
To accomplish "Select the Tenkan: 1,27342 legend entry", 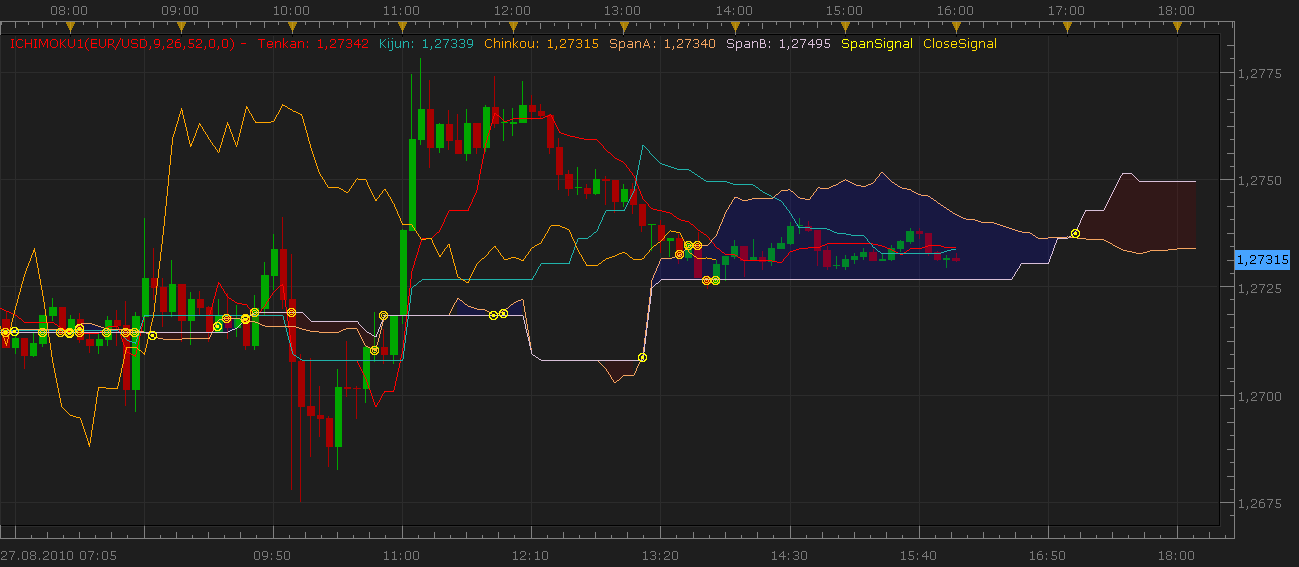I will pos(313,44).
